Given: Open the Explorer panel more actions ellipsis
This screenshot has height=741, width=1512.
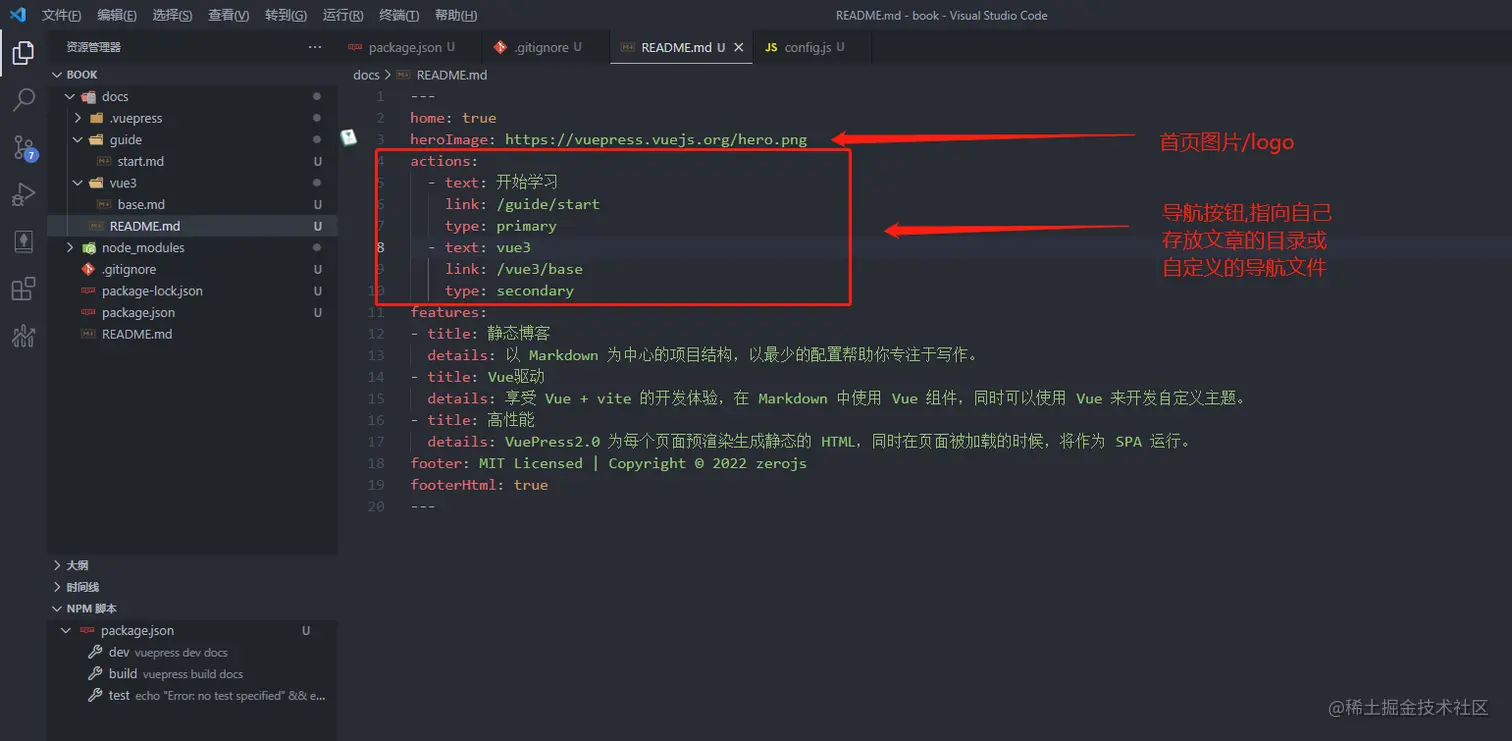Looking at the screenshot, I should tap(315, 47).
